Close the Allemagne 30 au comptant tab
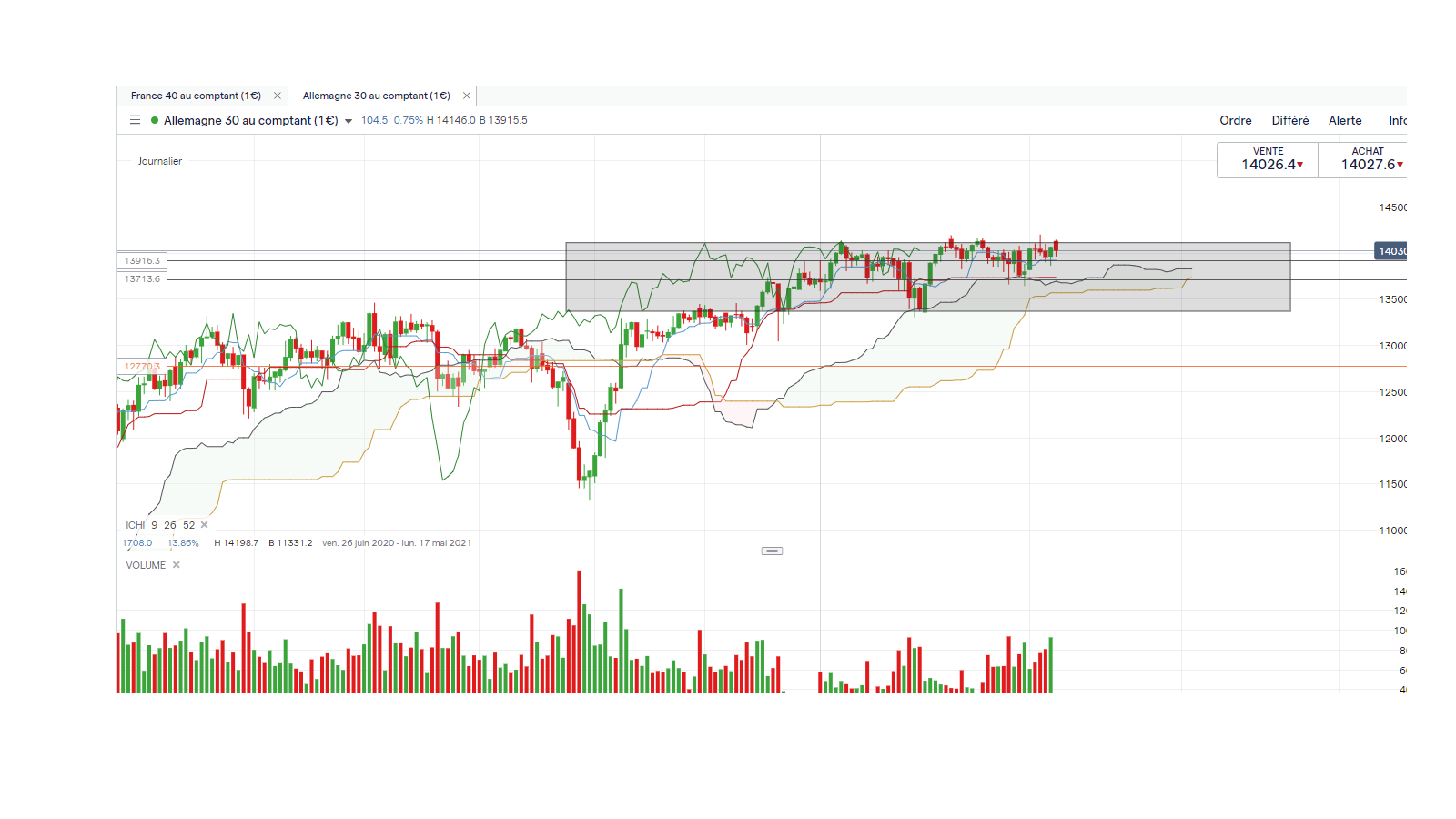Viewport: 1456px width, 819px height. pos(467,96)
